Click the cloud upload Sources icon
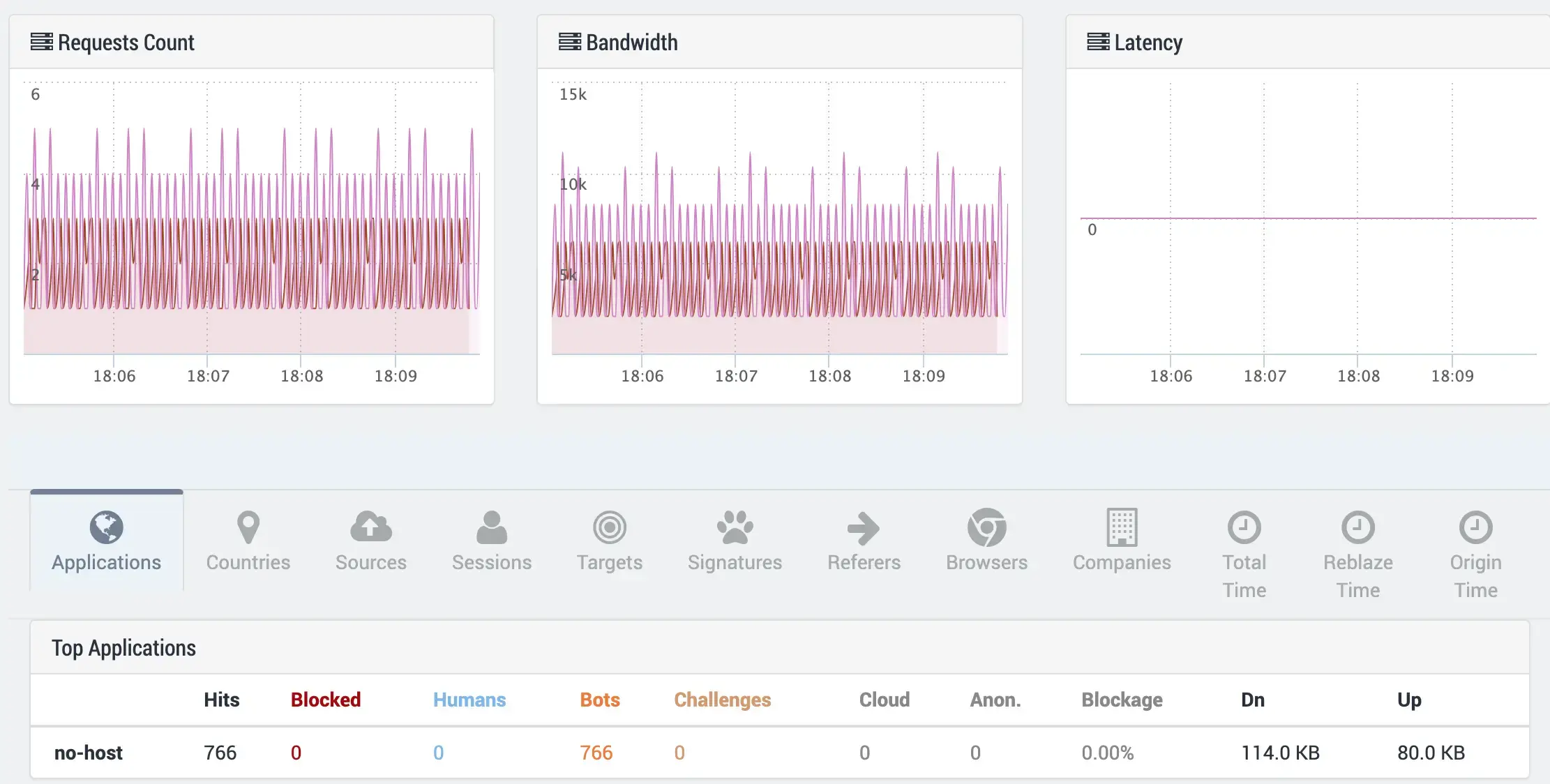Viewport: 1550px width, 784px height. [x=371, y=527]
